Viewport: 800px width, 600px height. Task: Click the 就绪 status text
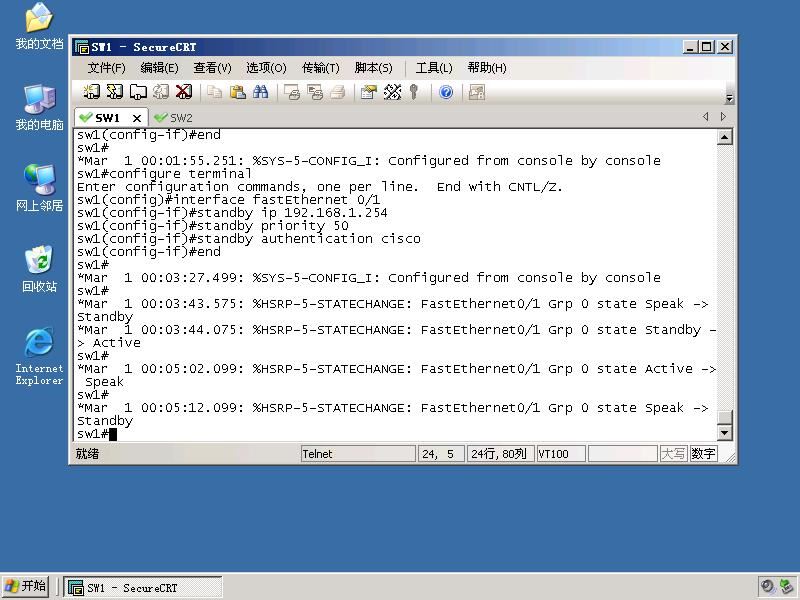[x=87, y=454]
